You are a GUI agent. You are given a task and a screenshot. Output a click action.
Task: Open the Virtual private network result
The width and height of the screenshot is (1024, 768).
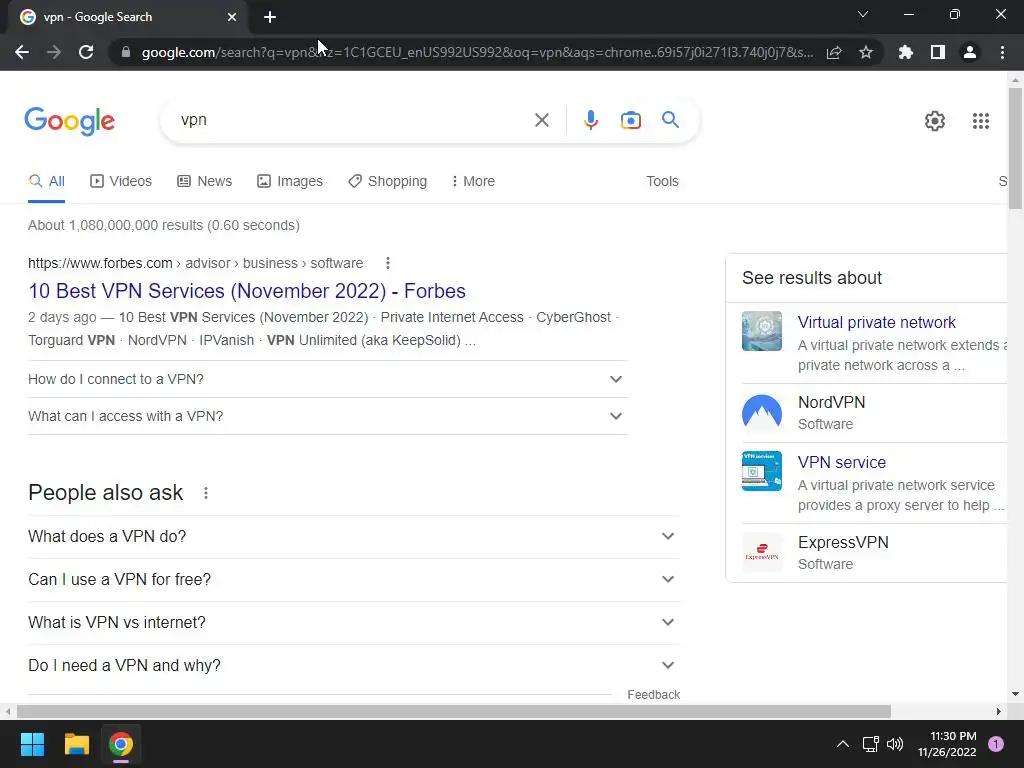click(x=876, y=323)
